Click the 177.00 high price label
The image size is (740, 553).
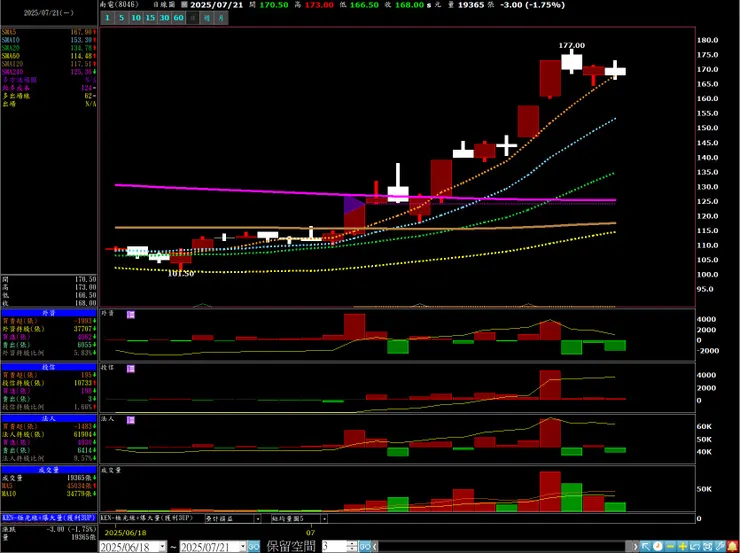(572, 45)
